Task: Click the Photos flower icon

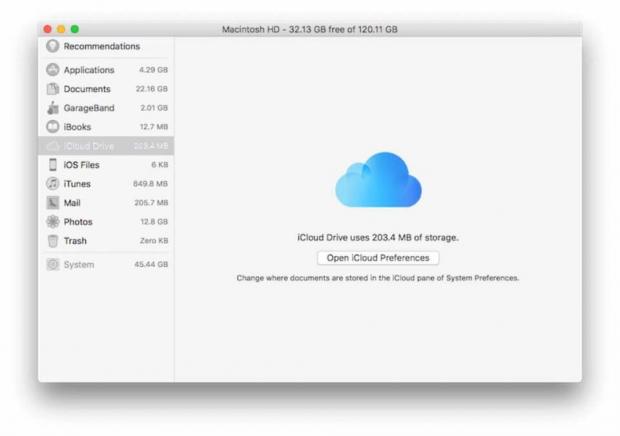Action: pos(53,222)
